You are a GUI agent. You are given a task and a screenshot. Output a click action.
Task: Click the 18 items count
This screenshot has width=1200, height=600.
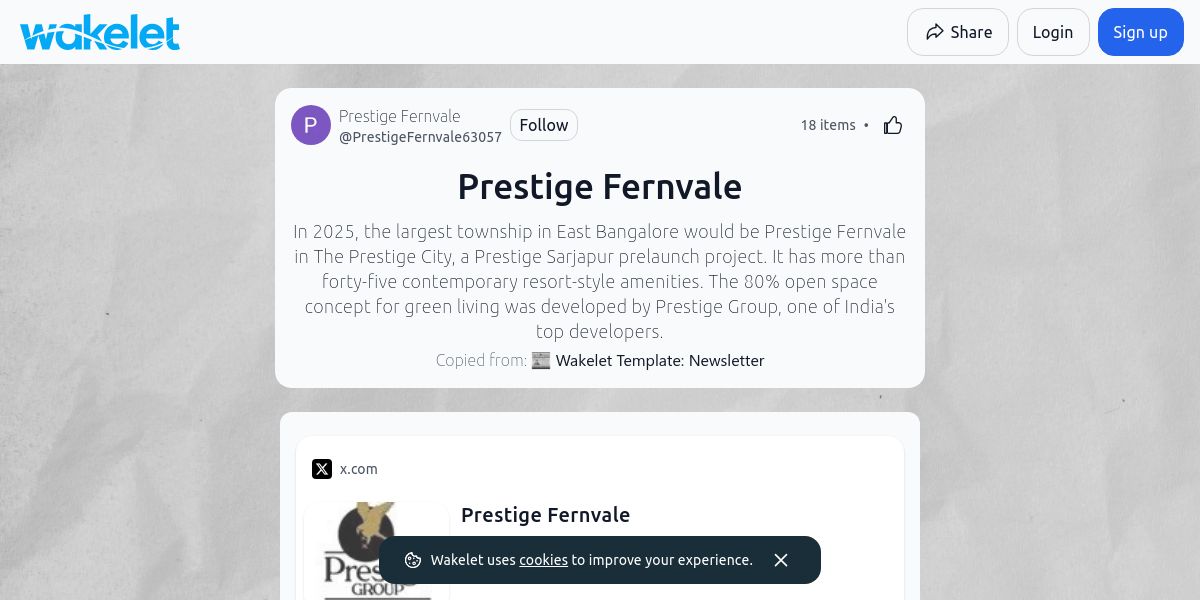click(x=828, y=125)
